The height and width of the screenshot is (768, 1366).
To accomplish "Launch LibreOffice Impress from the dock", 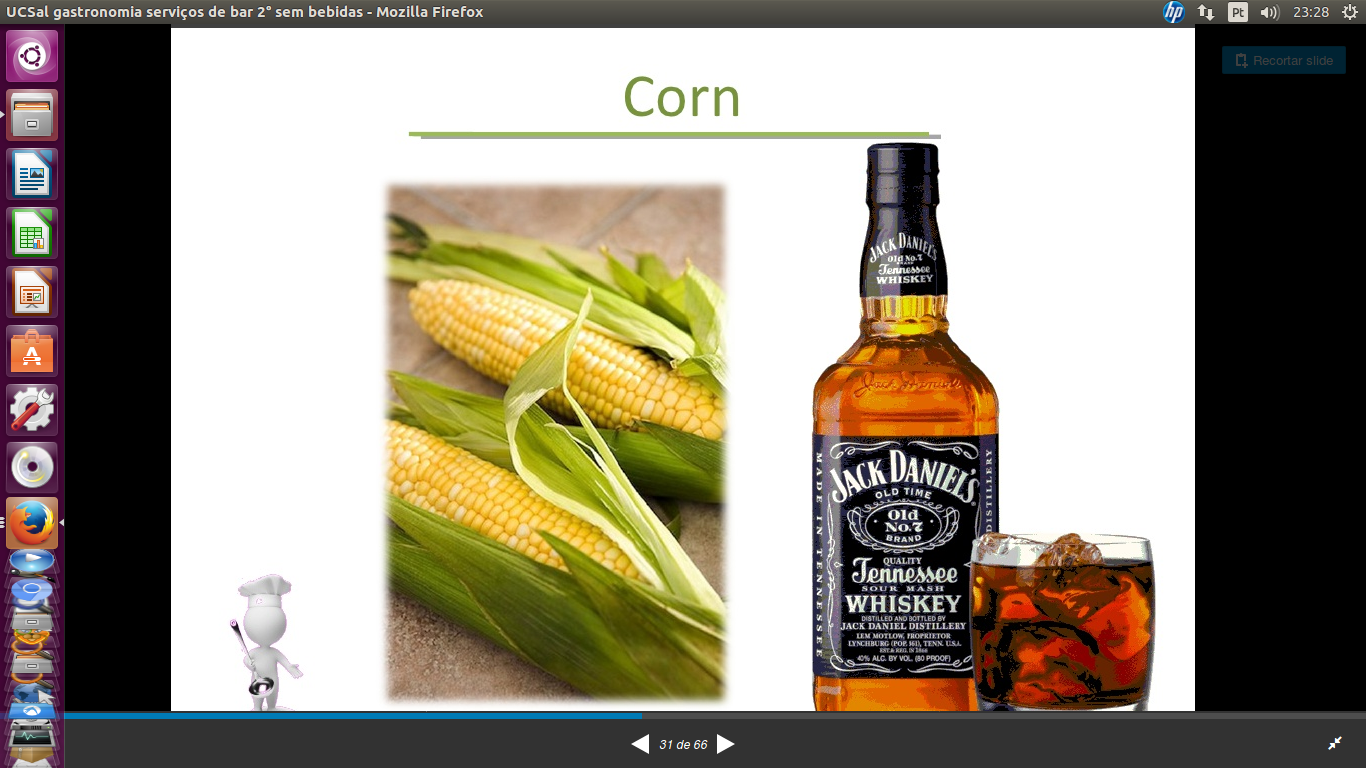I will pyautogui.click(x=32, y=292).
